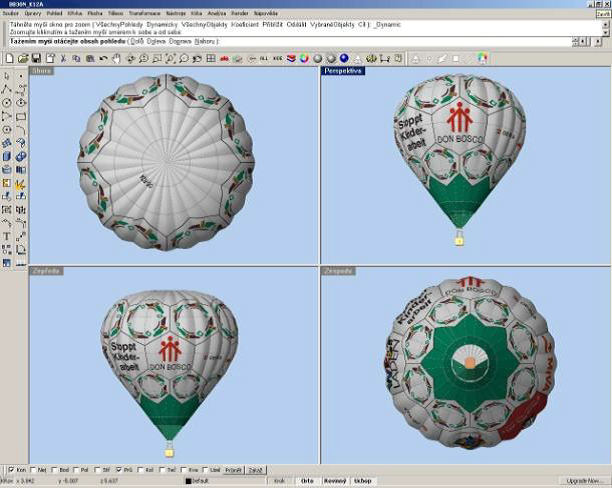Open the Pohled menu

pyautogui.click(x=54, y=13)
